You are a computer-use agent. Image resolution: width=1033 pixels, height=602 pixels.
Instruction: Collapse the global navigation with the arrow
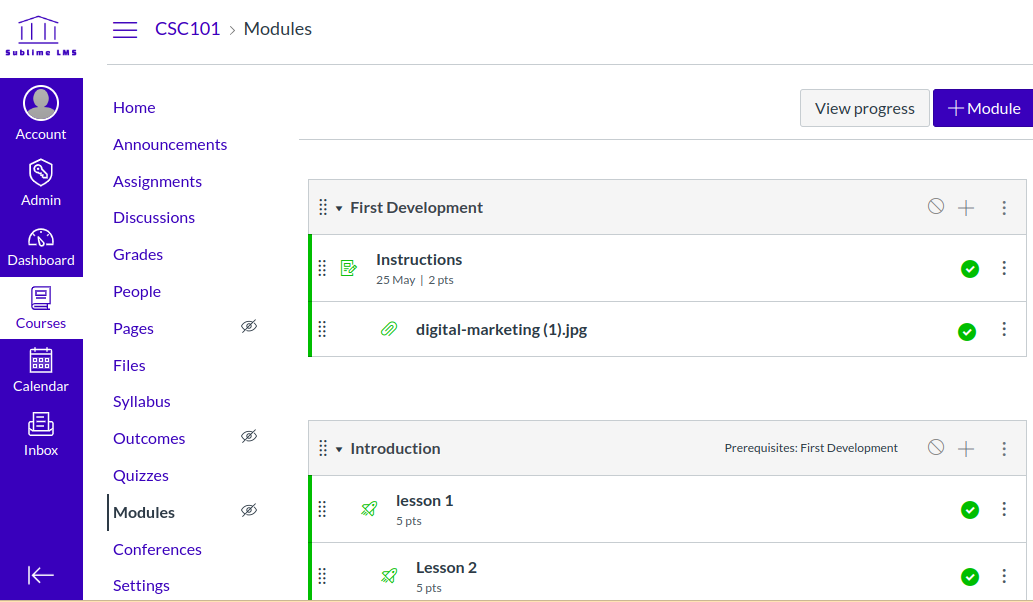41,575
